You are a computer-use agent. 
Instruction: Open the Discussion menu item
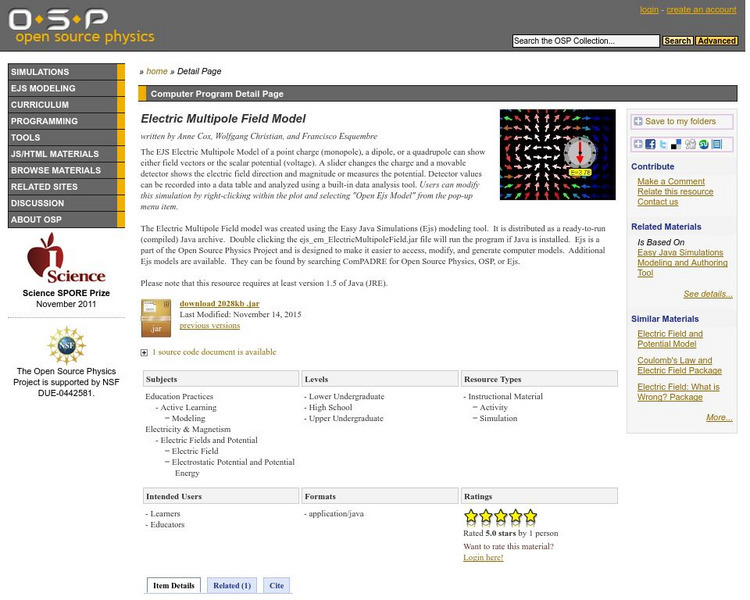(x=66, y=203)
